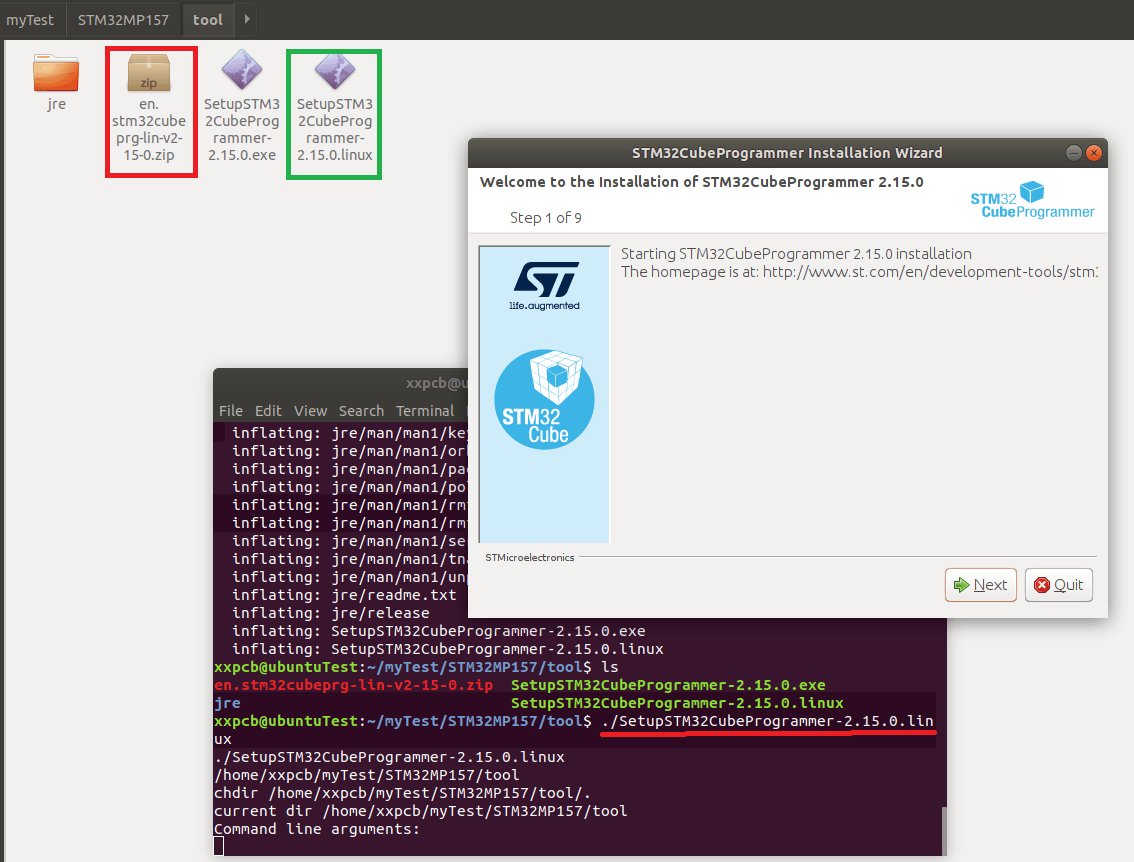Click Next in installation wizard
The image size is (1134, 862).
pos(981,585)
